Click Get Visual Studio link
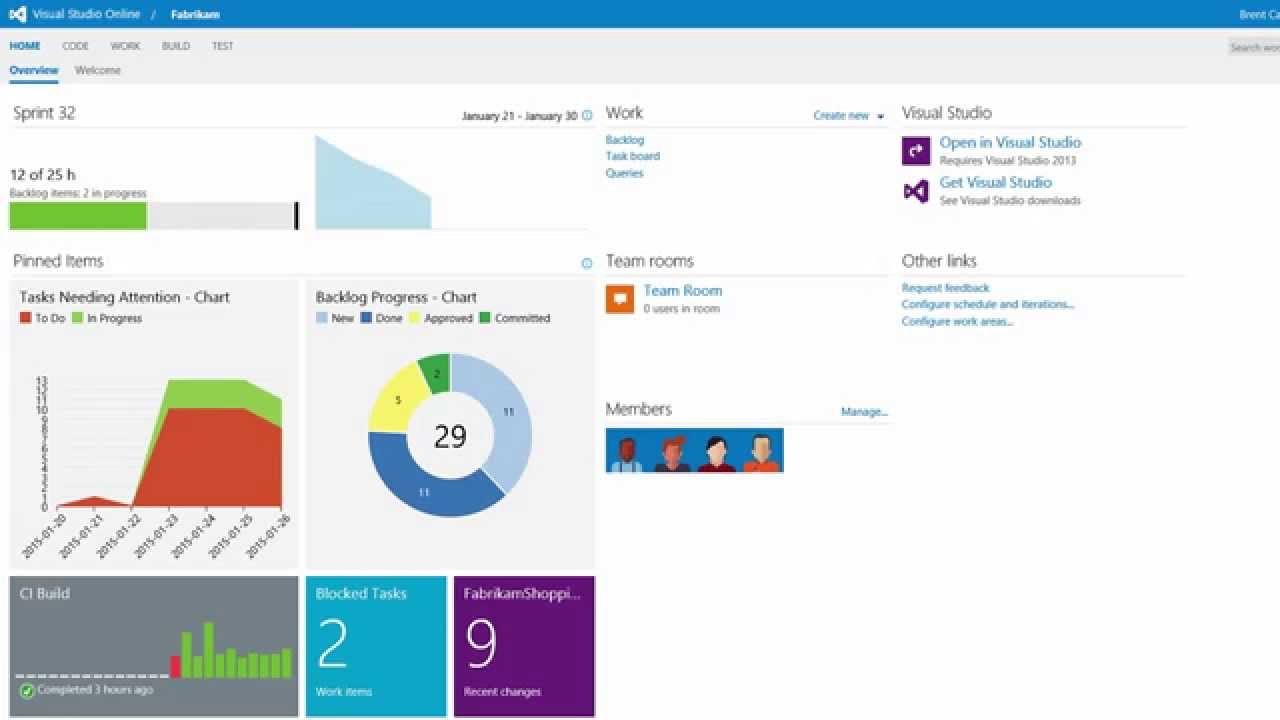 pos(996,183)
